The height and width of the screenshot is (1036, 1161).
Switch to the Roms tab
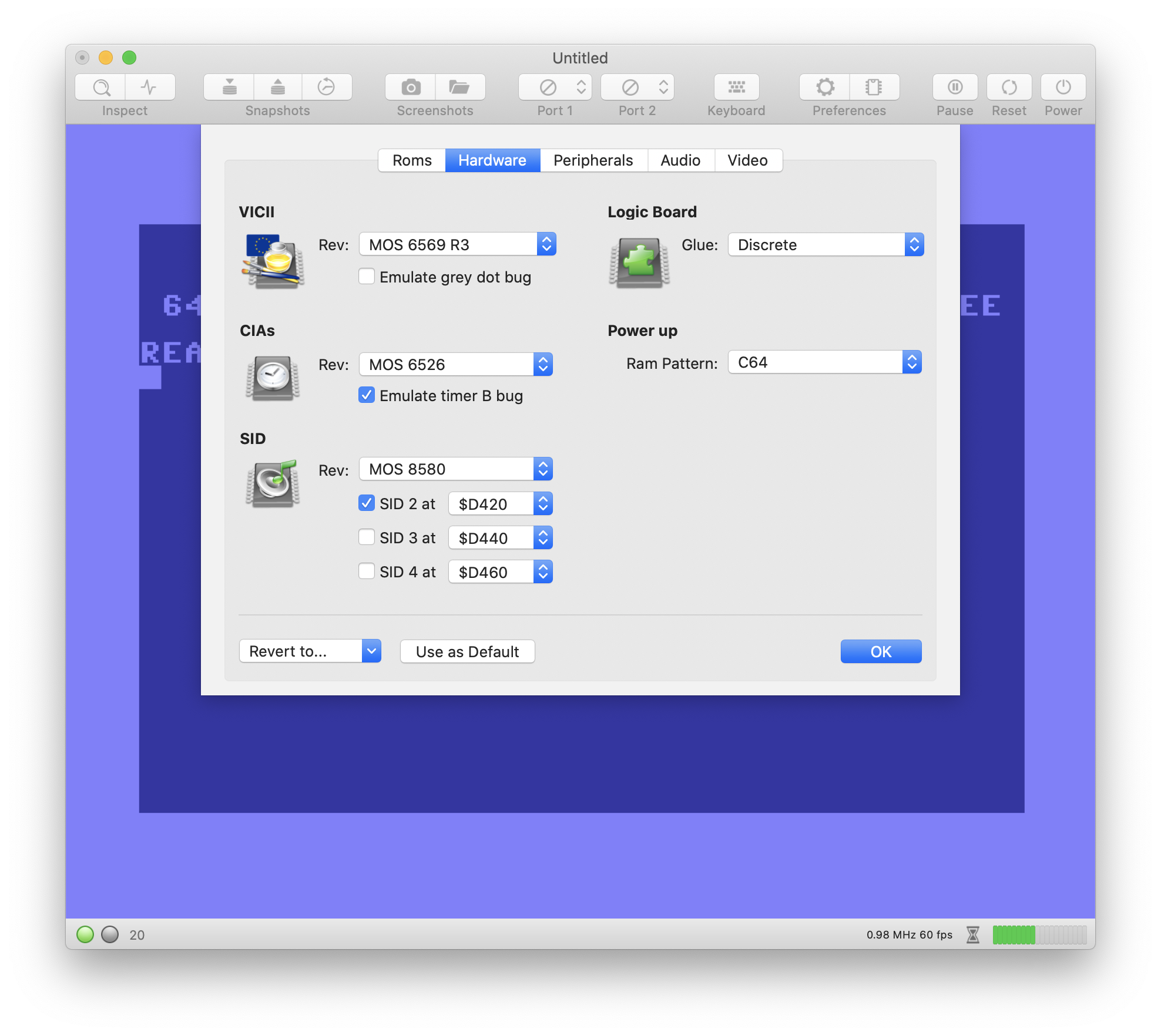(x=412, y=160)
